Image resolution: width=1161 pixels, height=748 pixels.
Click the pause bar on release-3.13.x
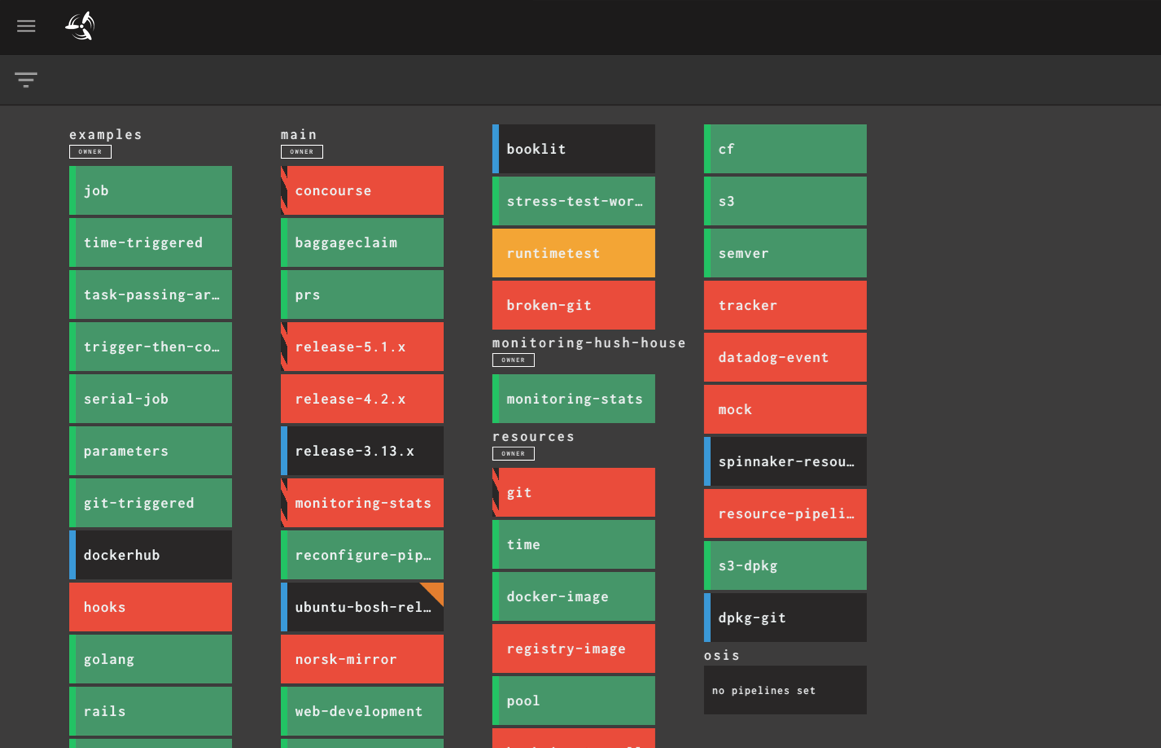pos(284,450)
